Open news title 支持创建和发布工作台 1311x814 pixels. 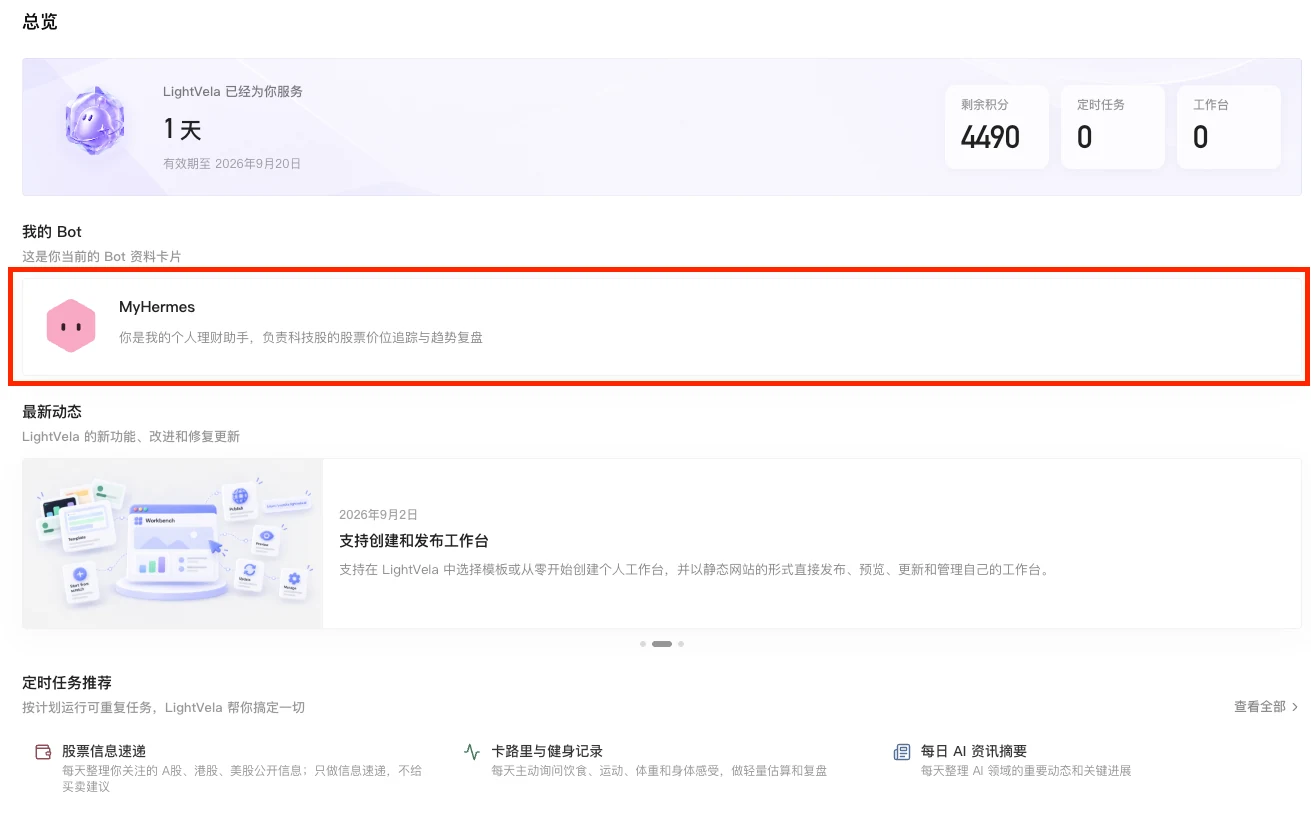tap(414, 541)
